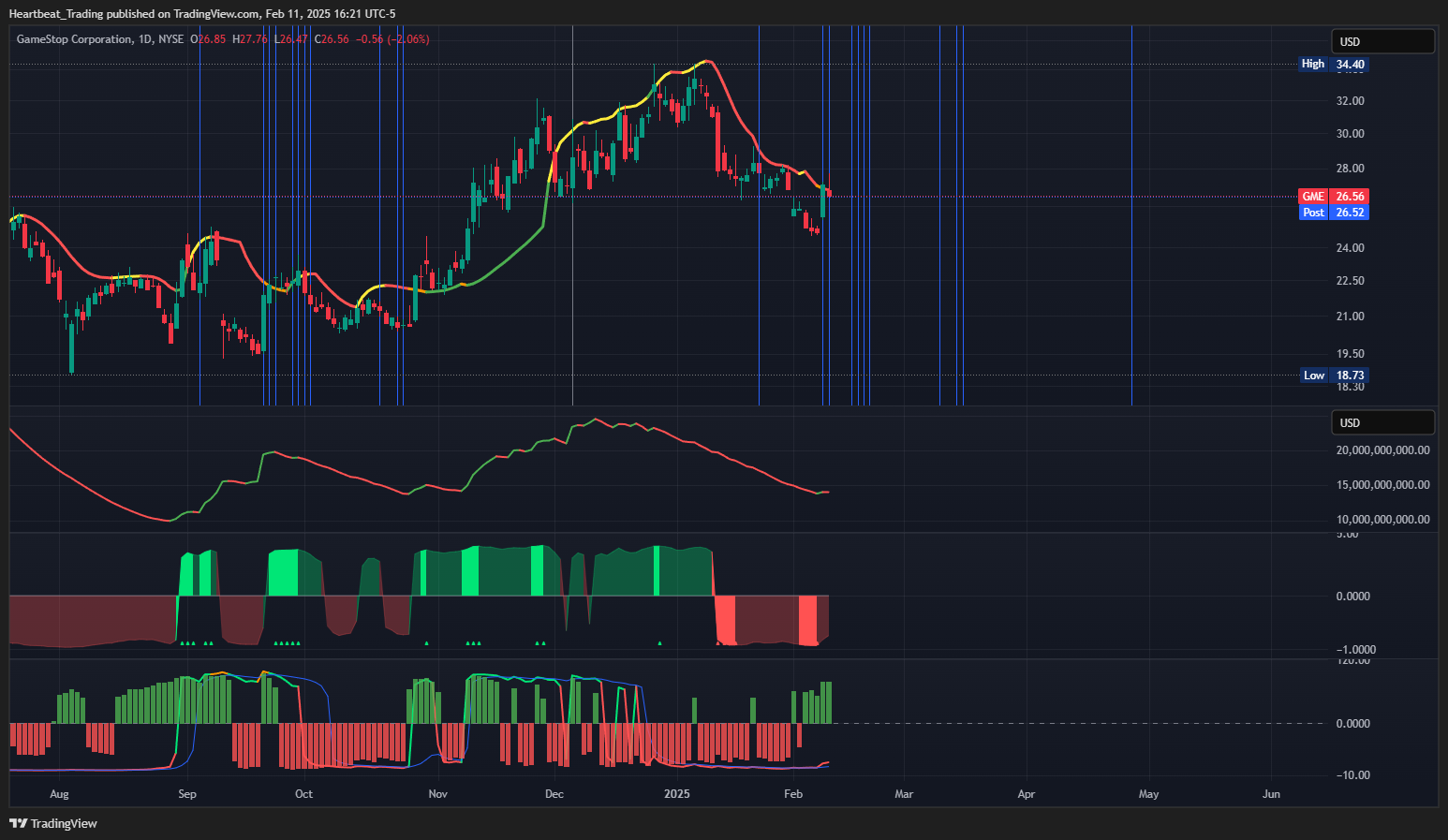
Task: Click the 10,000,000,000.00 scale label
Action: coord(1382,519)
